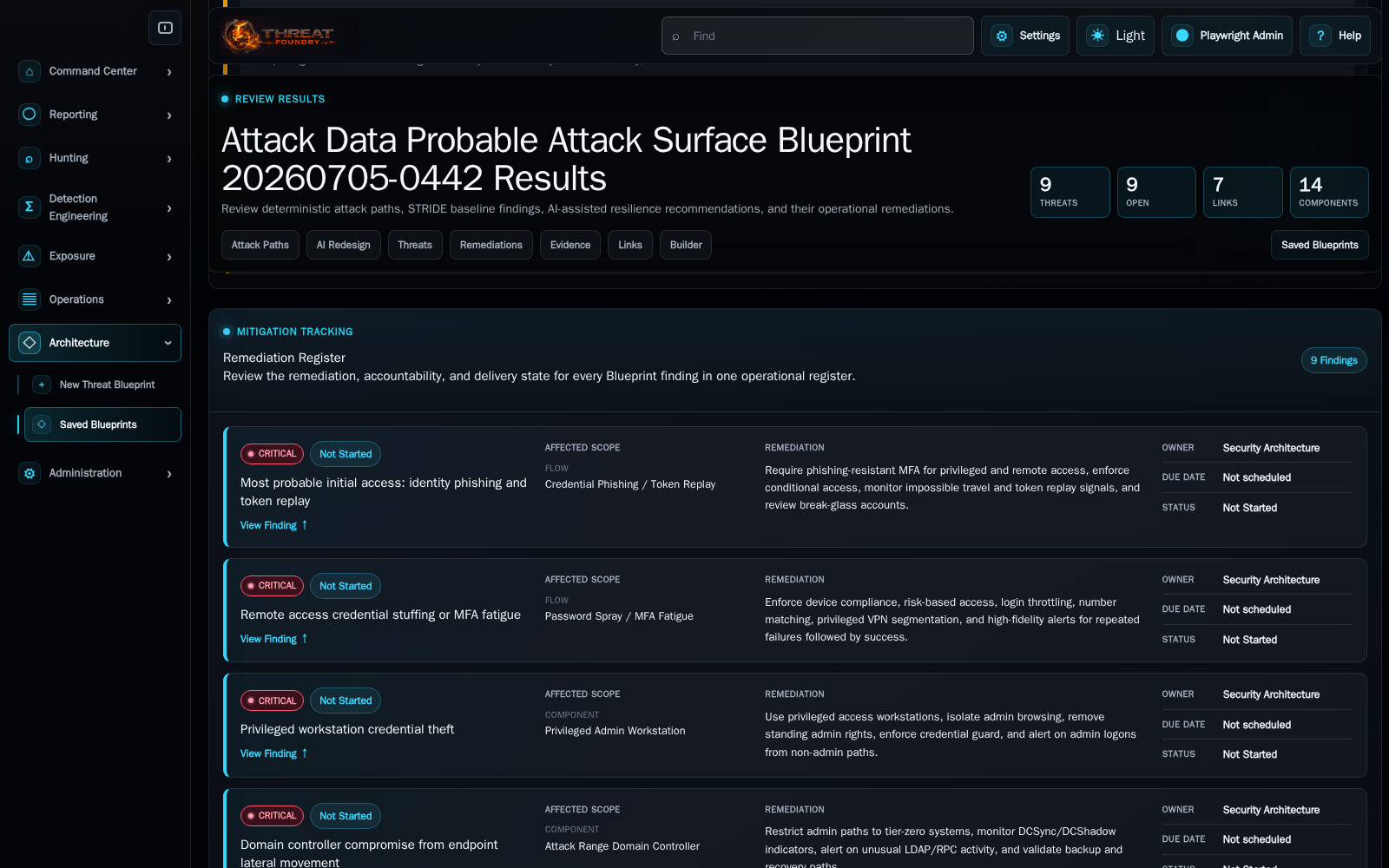The image size is (1389, 868).
Task: Open Help from the header
Action: [x=1335, y=36]
